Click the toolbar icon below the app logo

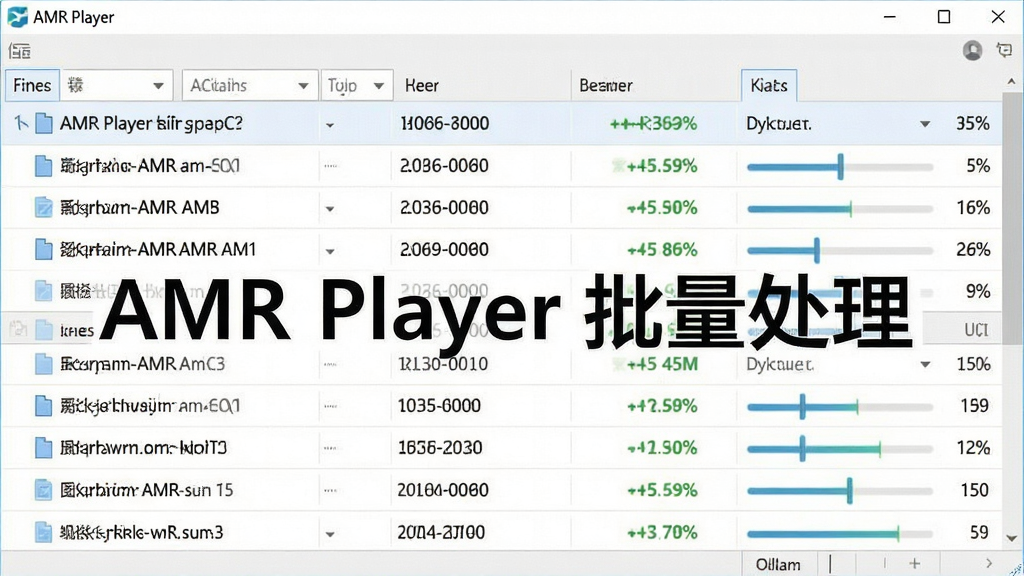[x=20, y=51]
